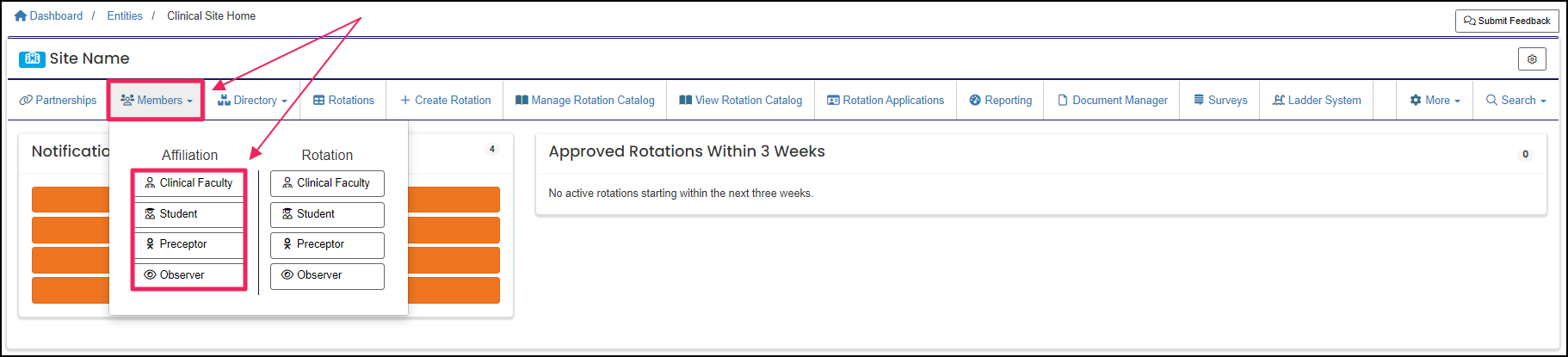
Task: Click the Notifications count badge 4
Action: [492, 149]
